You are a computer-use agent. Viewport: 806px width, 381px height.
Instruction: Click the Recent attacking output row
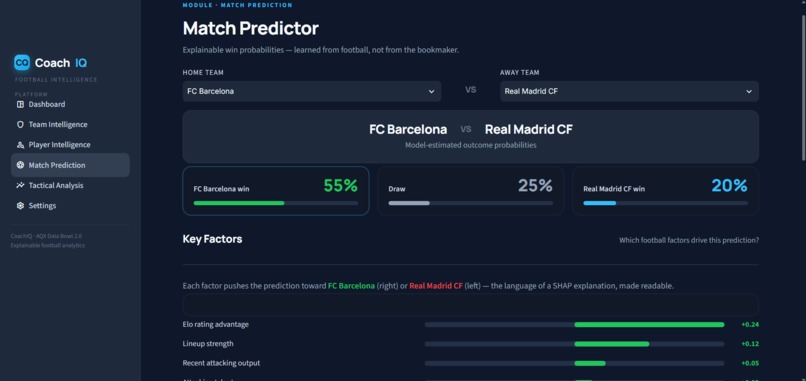[470, 363]
